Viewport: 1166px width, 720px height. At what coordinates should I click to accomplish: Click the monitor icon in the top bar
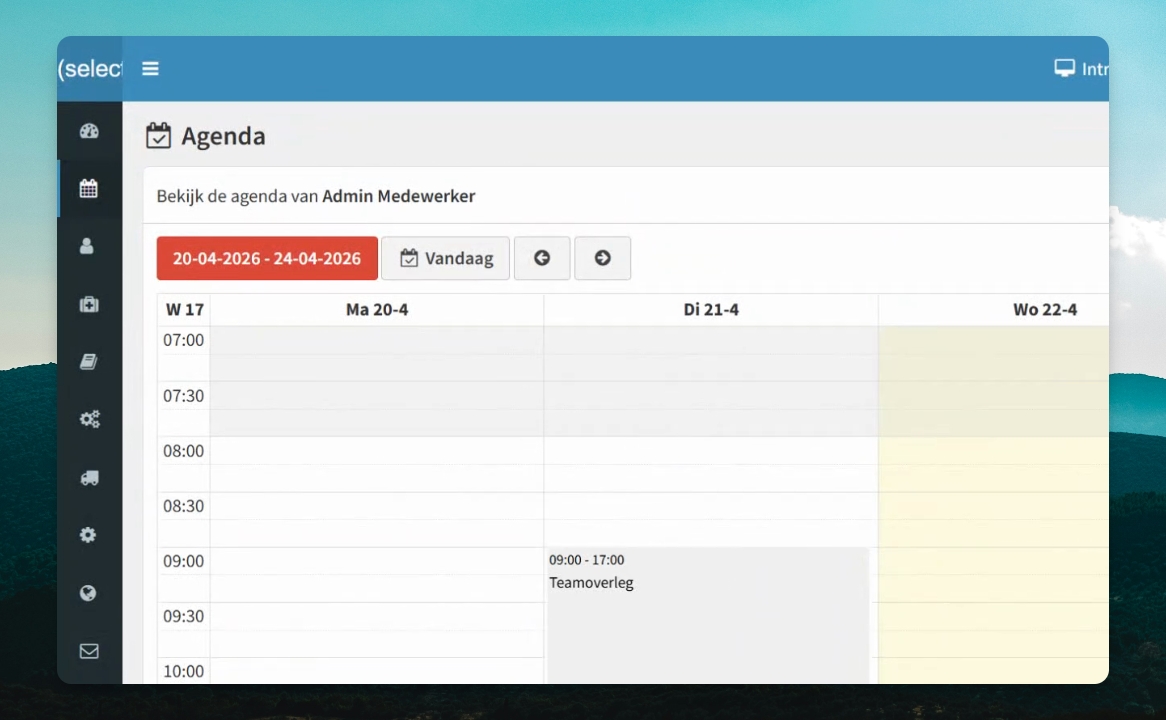coord(1064,68)
